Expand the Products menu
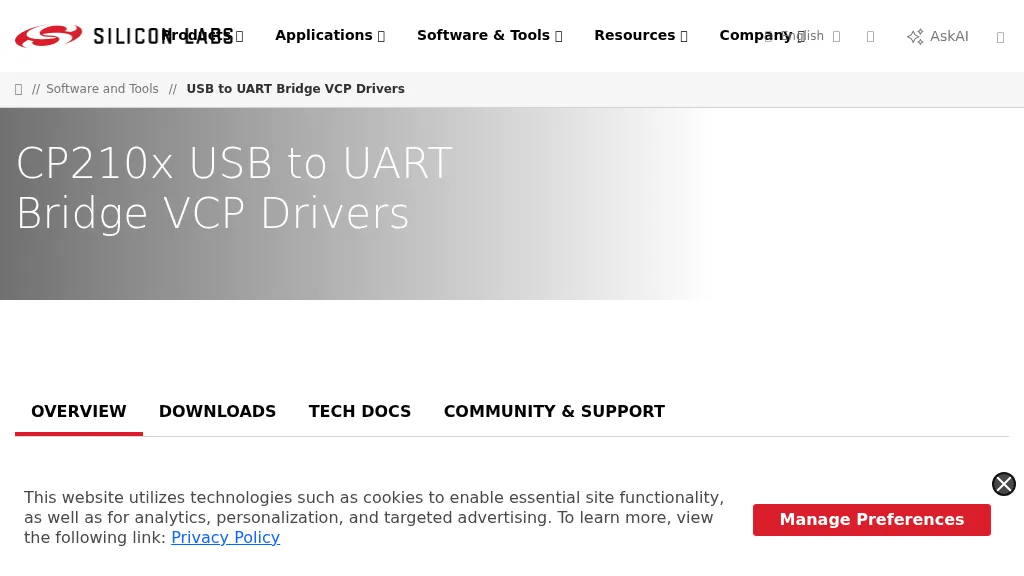 coord(202,35)
